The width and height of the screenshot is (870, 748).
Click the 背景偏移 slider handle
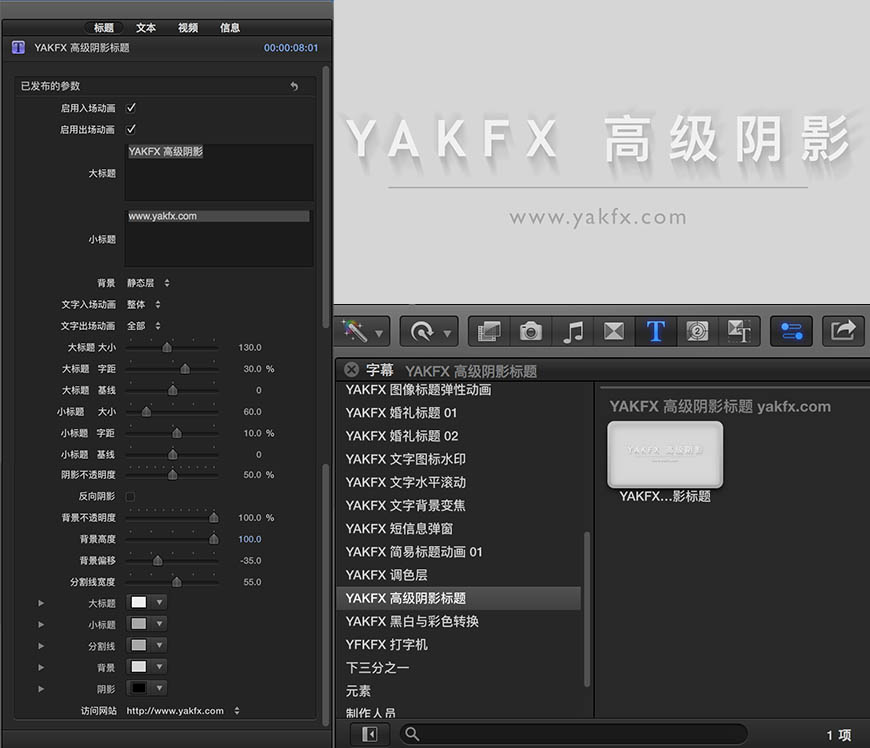click(x=158, y=560)
